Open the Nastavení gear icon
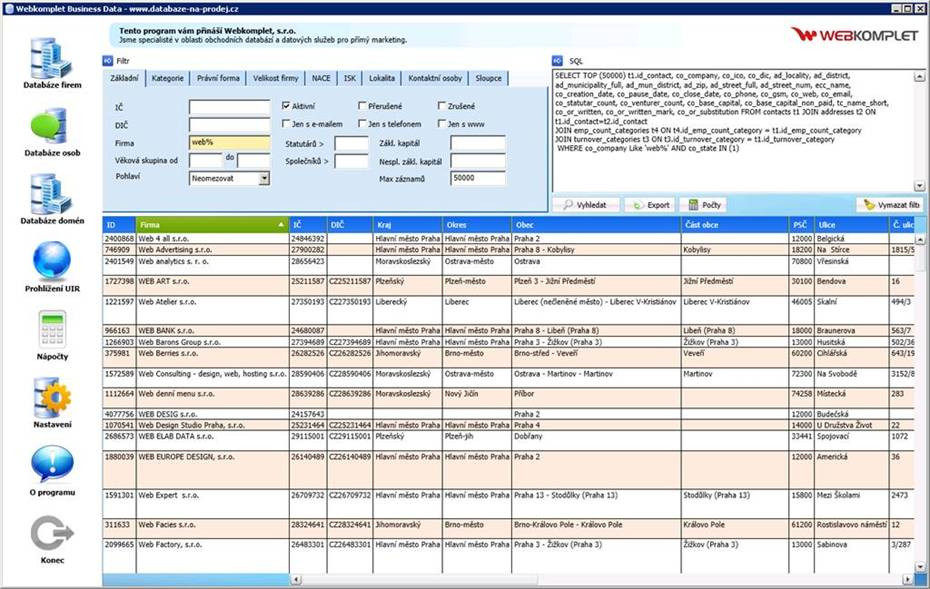Image resolution: width=930 pixels, height=589 pixels. (x=52, y=397)
